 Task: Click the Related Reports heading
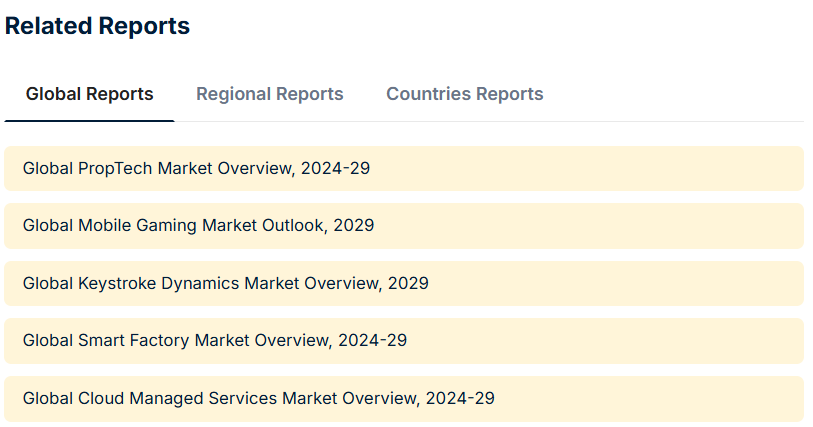pos(97,27)
